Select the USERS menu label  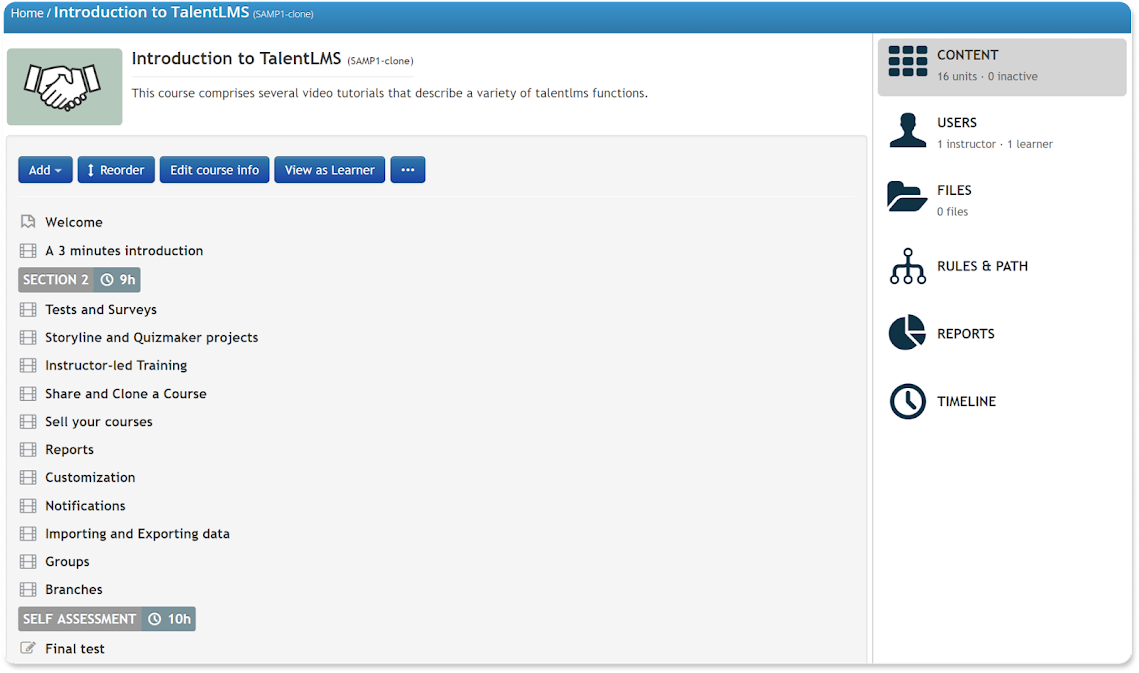tap(957, 123)
